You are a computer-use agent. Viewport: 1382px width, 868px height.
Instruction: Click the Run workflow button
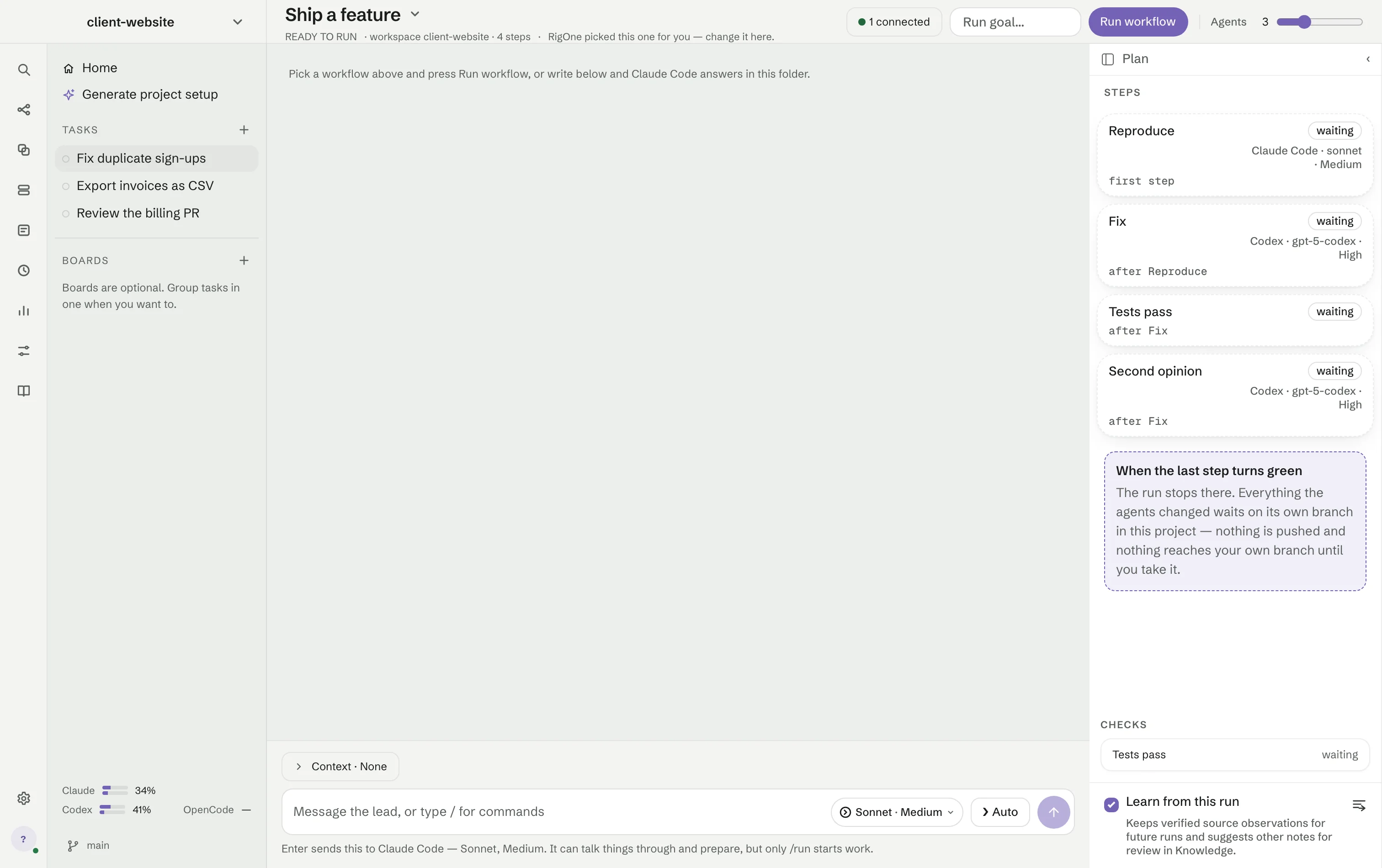point(1137,22)
